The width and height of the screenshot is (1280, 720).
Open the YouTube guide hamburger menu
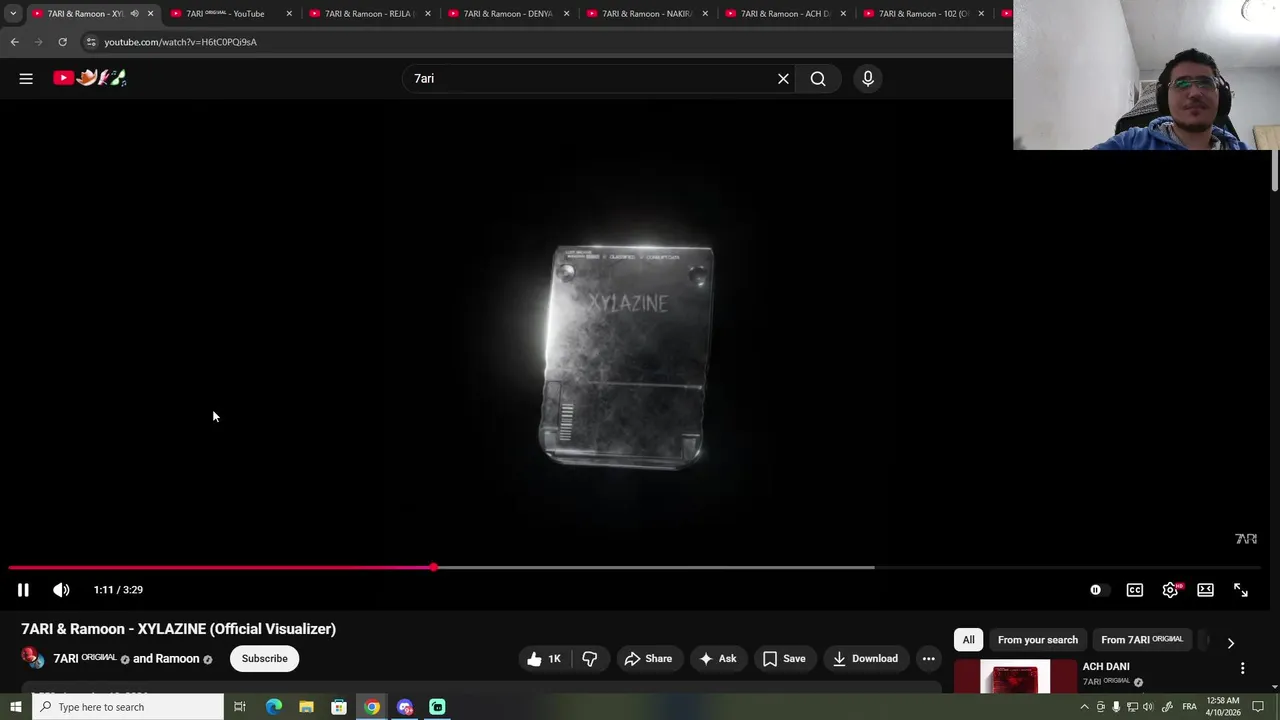click(x=26, y=78)
